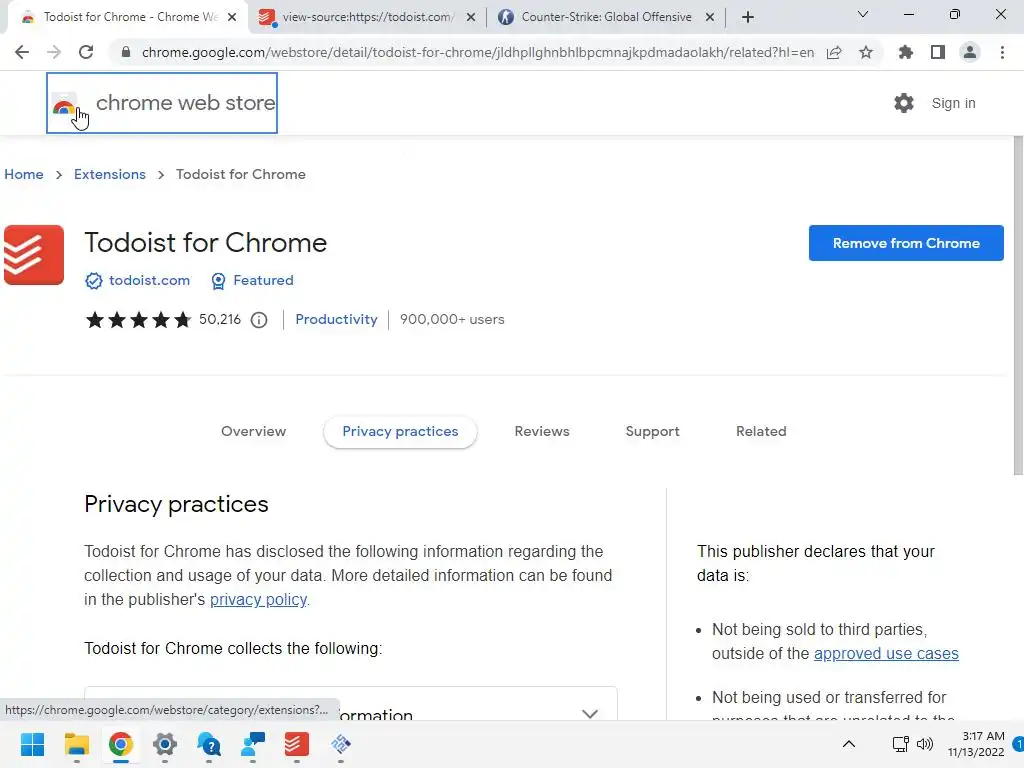Click the ratings info icon
The width and height of the screenshot is (1024, 768).
click(x=259, y=320)
